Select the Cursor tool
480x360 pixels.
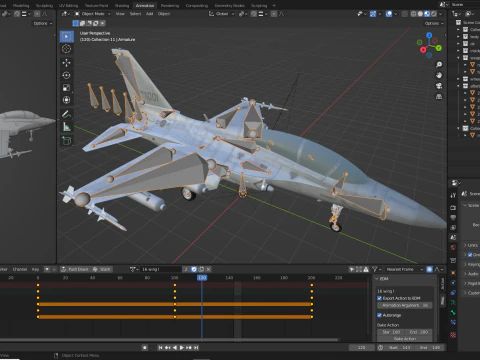[x=67, y=49]
